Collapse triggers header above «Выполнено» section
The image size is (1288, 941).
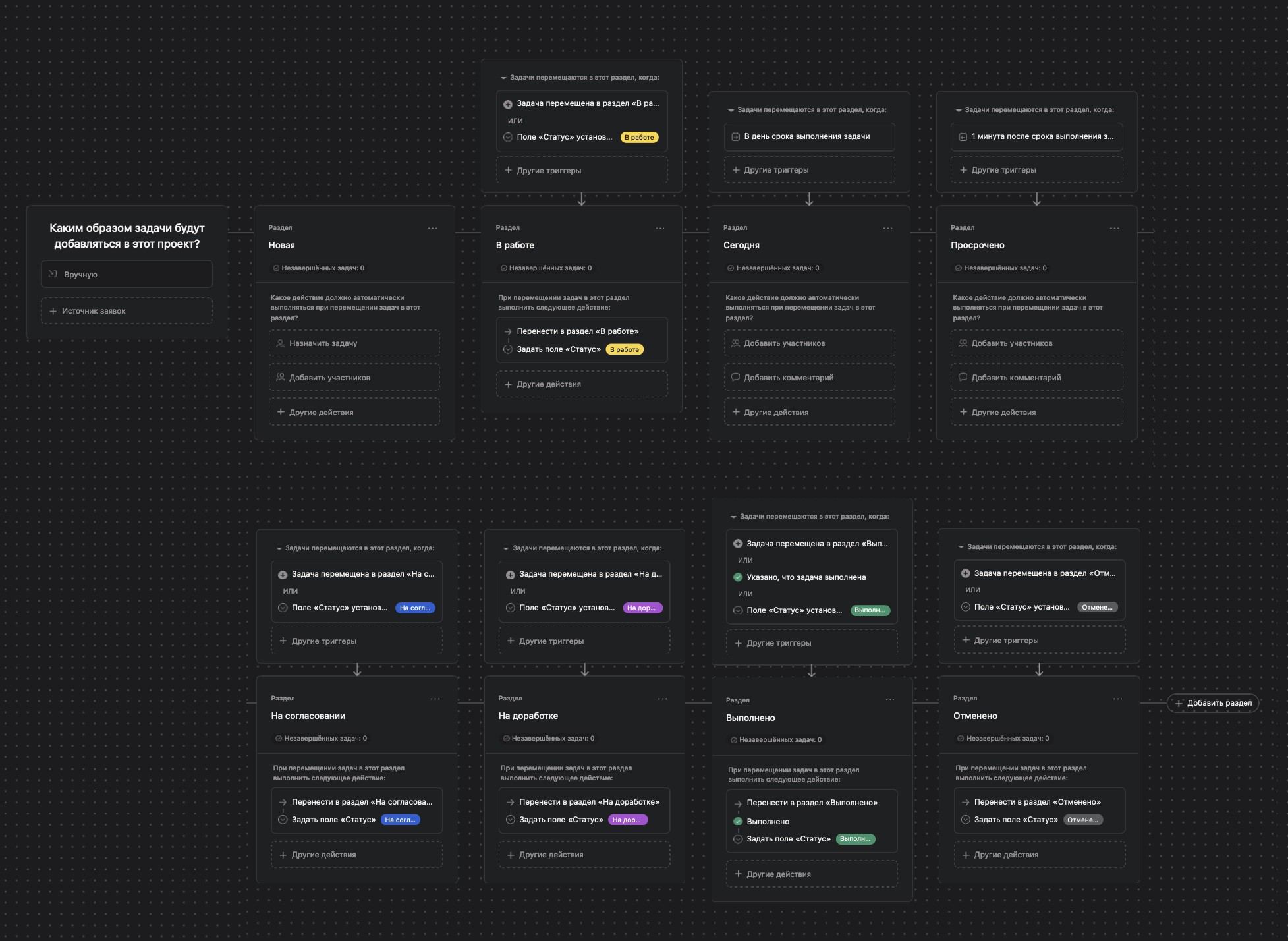tap(734, 517)
